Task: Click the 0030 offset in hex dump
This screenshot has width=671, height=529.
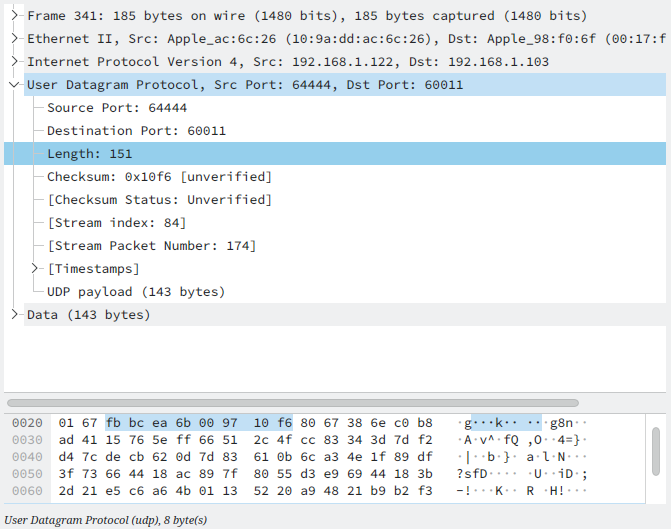Action: [27, 440]
